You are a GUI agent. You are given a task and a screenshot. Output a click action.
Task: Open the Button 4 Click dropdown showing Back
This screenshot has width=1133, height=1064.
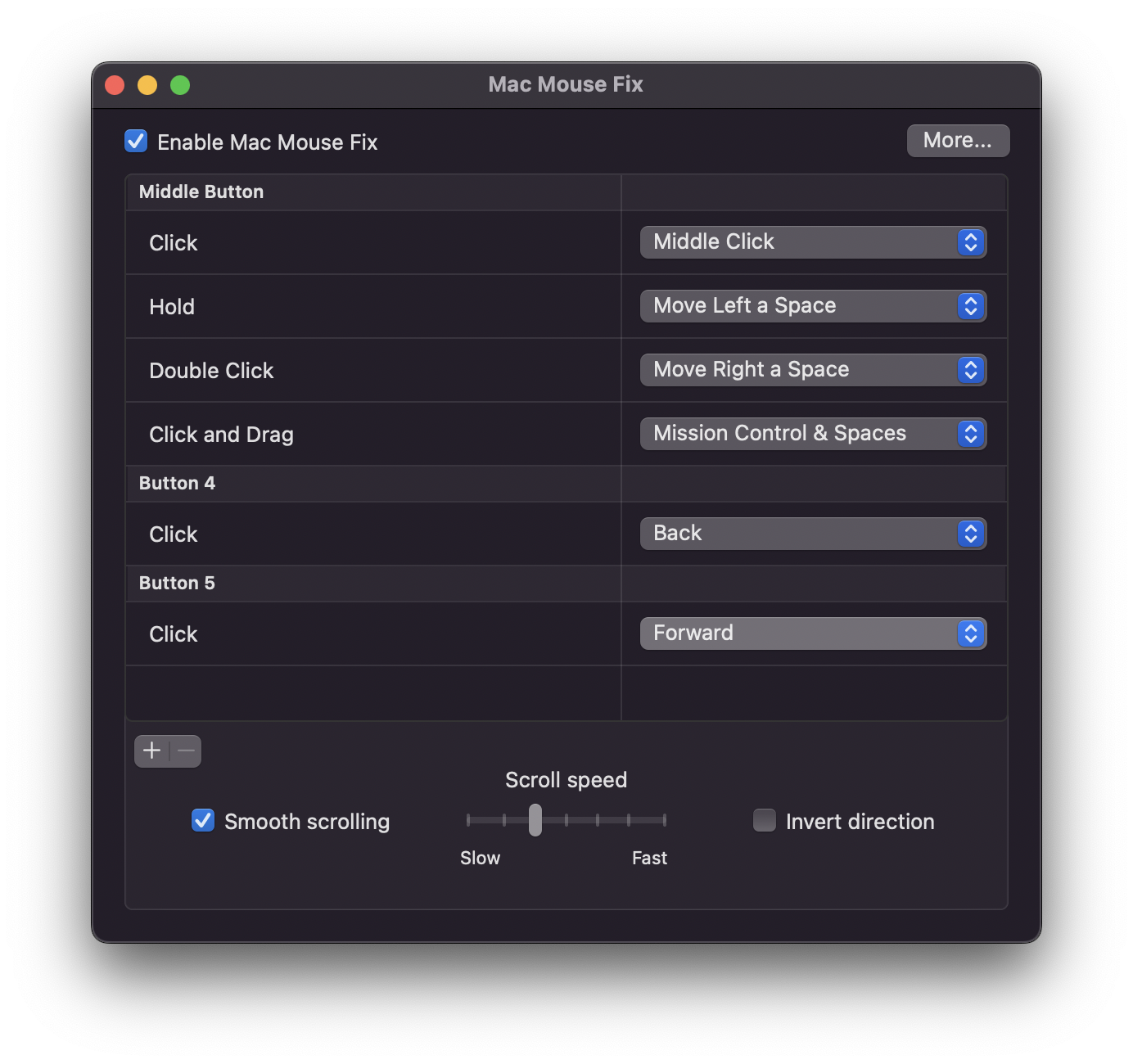click(812, 534)
